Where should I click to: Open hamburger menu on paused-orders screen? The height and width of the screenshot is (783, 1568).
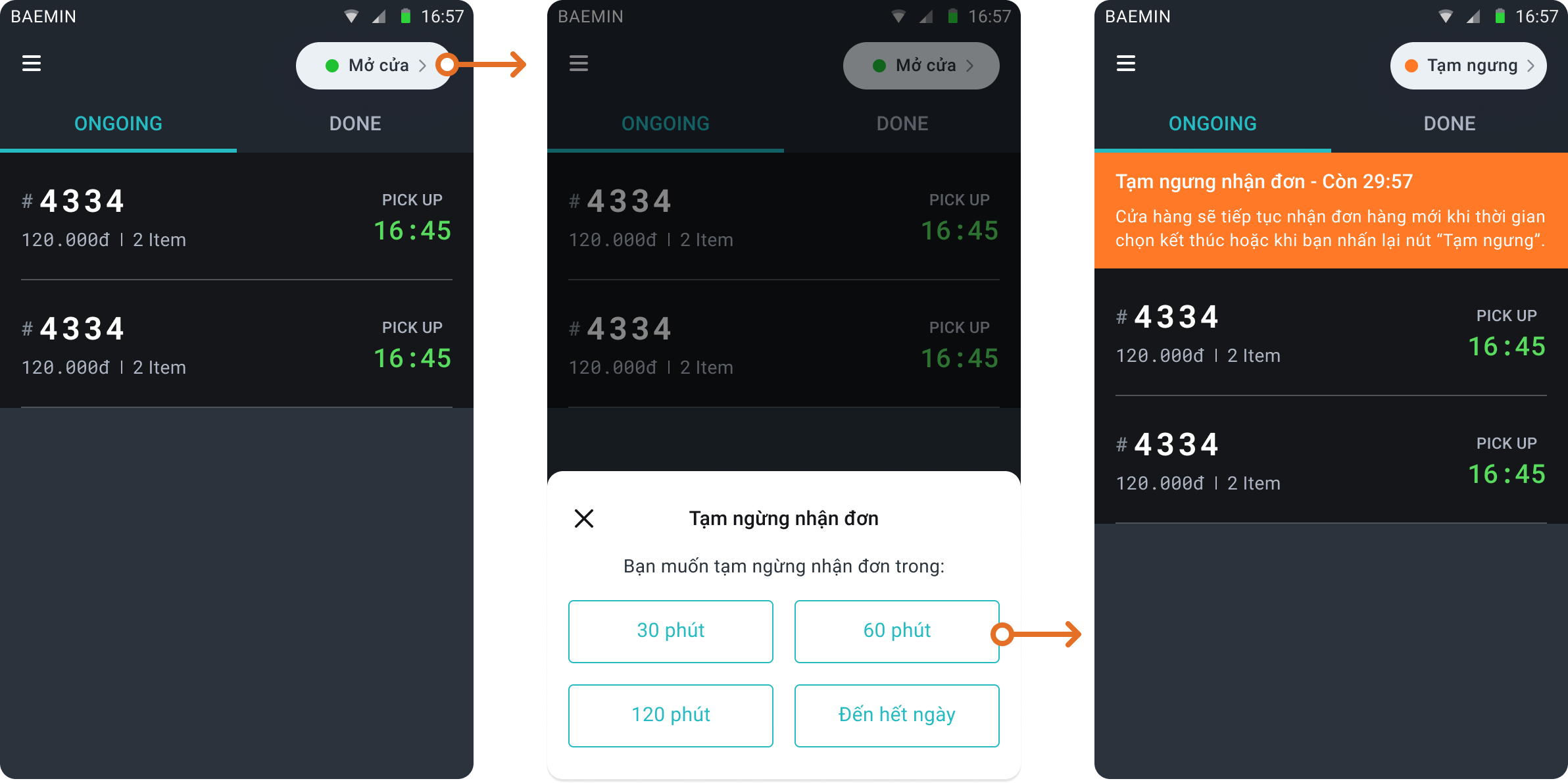1126,63
